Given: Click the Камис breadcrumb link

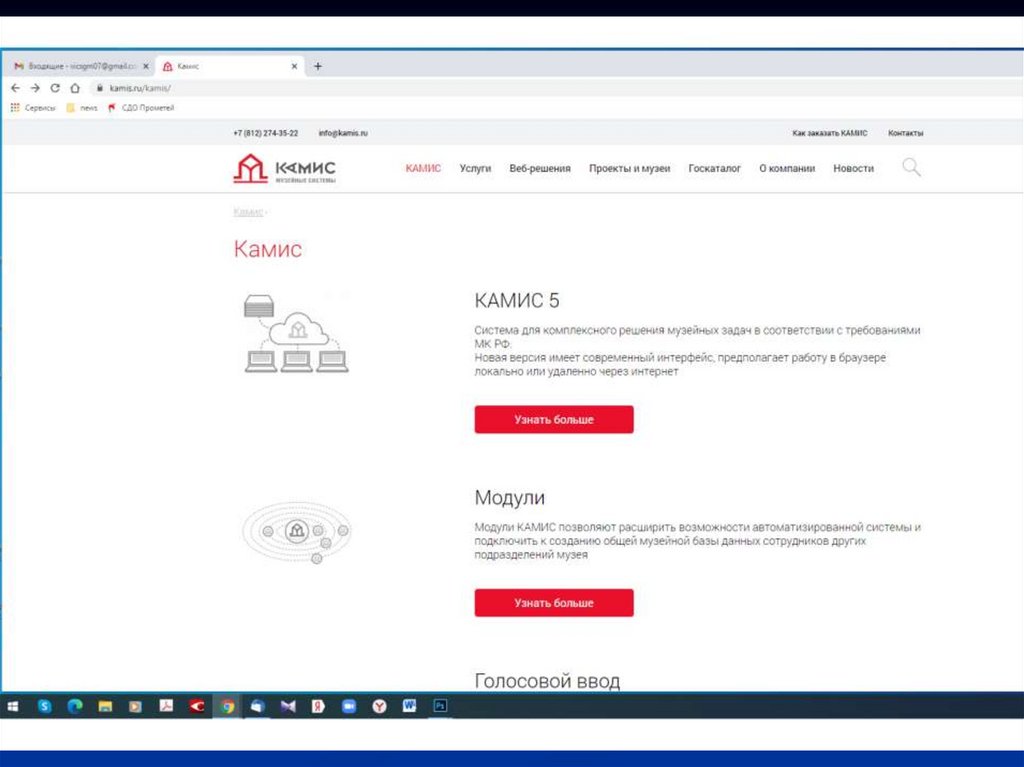Looking at the screenshot, I should click(x=248, y=212).
